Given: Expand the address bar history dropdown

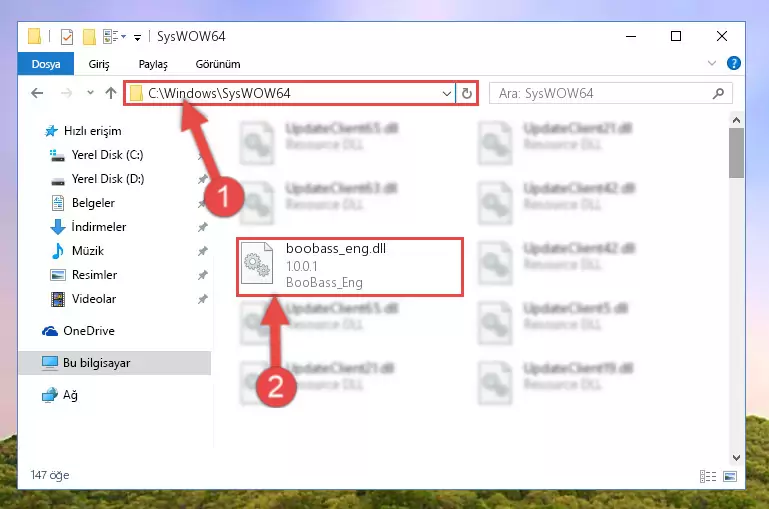Looking at the screenshot, I should pos(446,93).
